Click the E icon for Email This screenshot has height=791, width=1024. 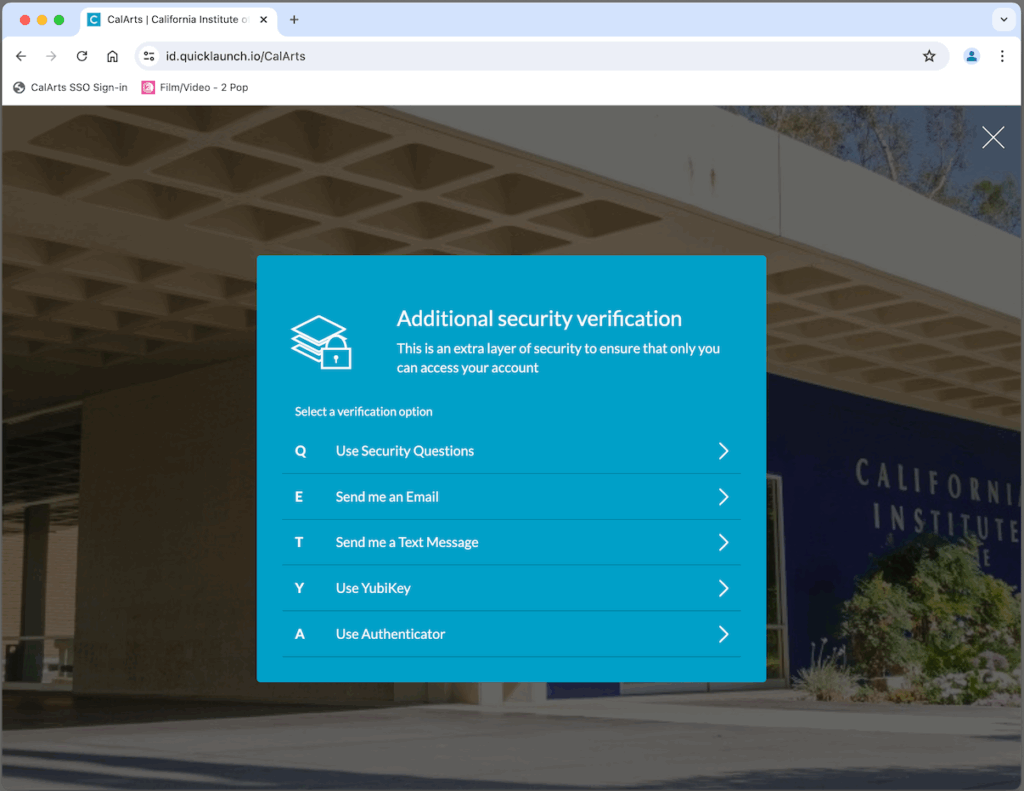point(298,497)
